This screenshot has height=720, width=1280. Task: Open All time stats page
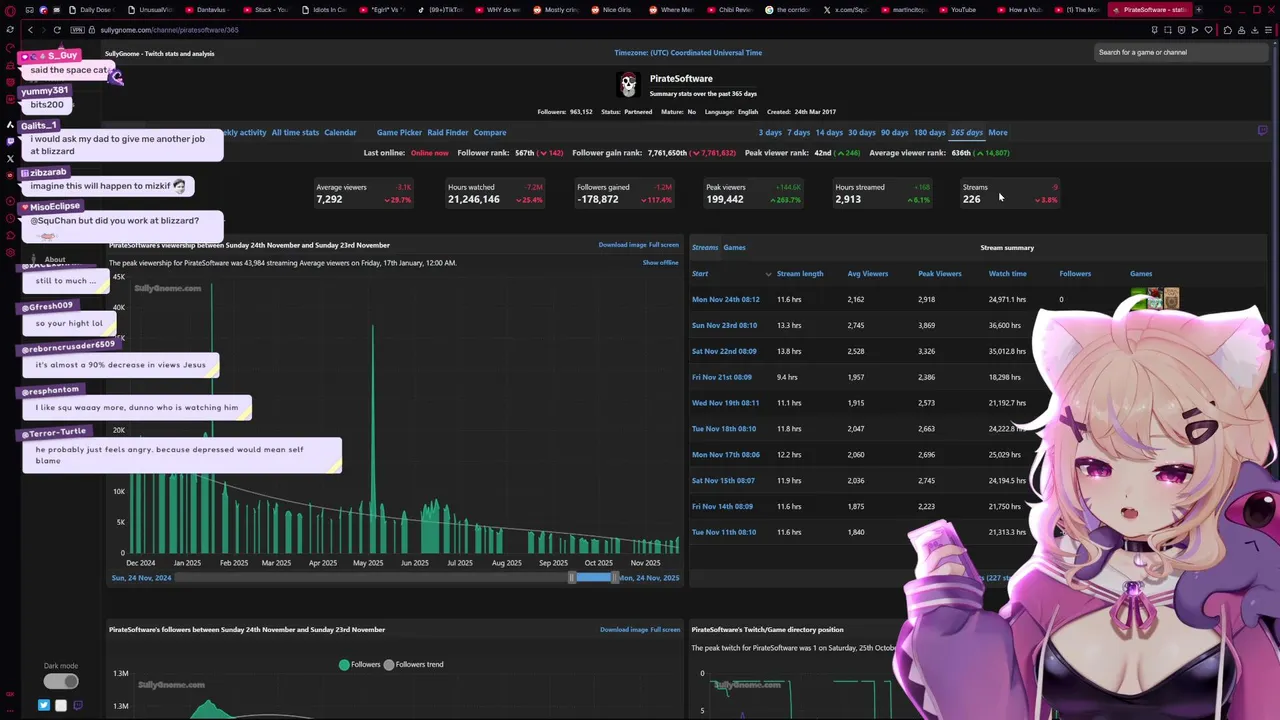[295, 132]
